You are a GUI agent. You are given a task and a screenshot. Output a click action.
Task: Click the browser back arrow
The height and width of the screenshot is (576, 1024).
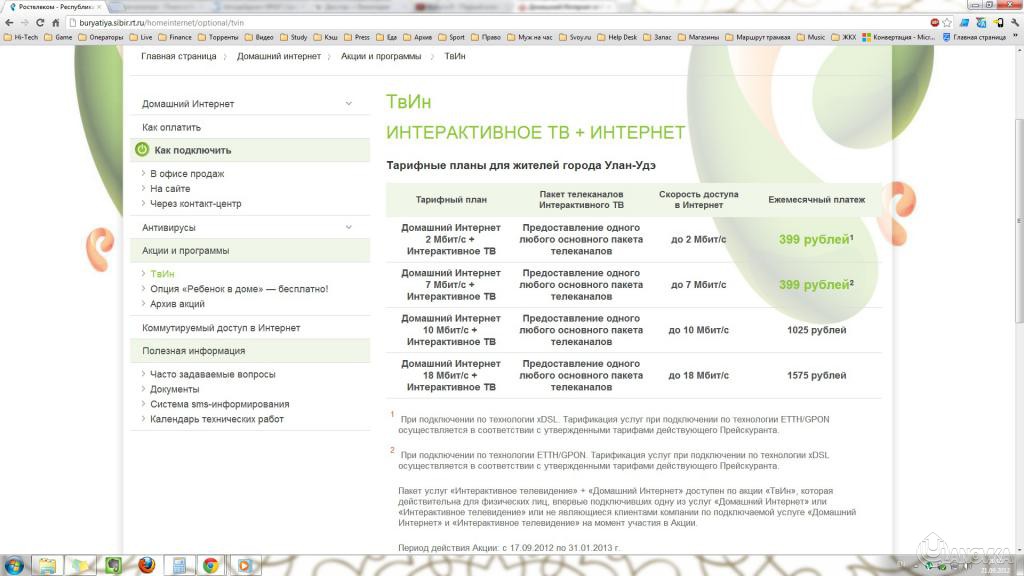pos(9,21)
